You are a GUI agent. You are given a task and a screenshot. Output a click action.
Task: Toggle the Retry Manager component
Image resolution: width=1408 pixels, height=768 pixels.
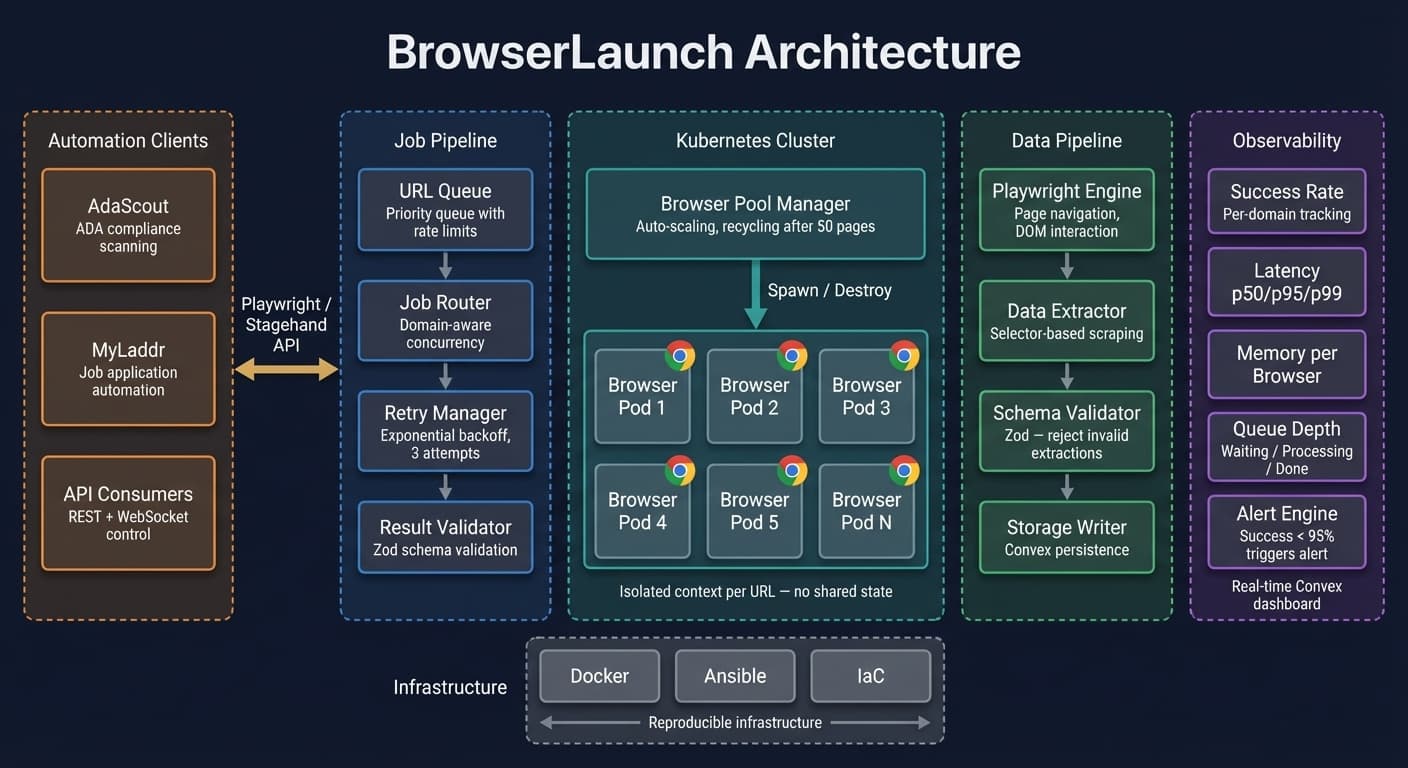coord(445,432)
